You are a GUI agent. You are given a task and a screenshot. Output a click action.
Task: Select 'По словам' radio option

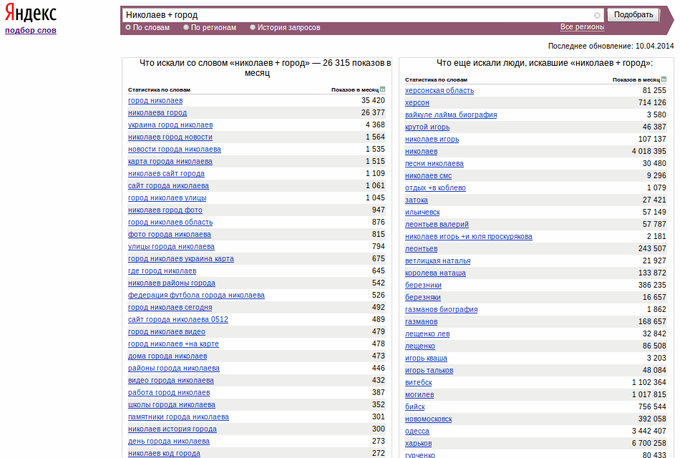[128, 27]
